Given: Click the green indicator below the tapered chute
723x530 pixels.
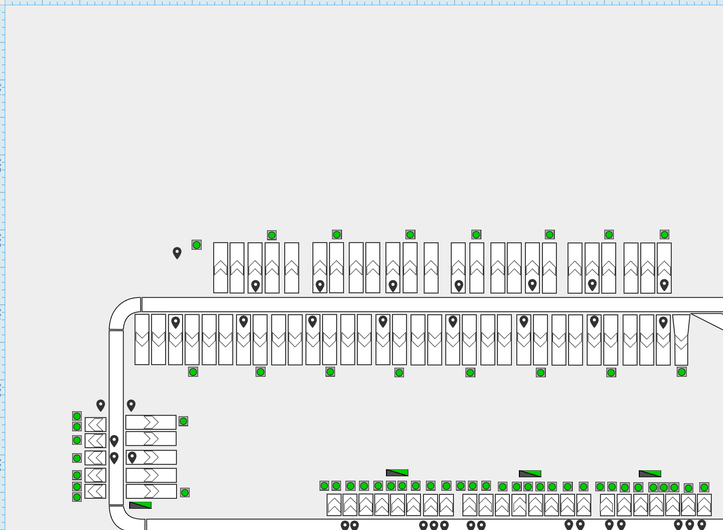Looking at the screenshot, I should [682, 372].
